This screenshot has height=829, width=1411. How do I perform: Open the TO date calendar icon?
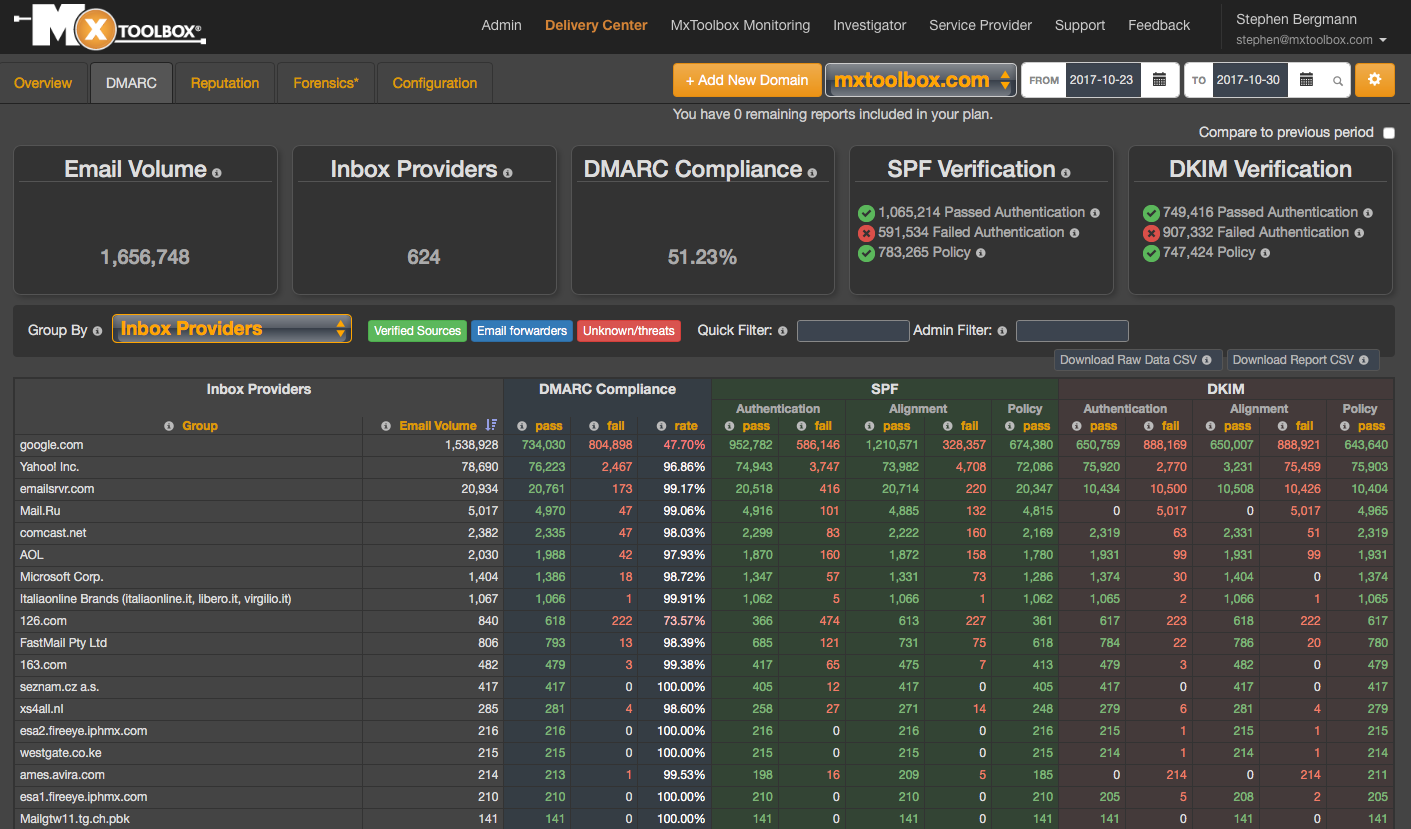1306,80
